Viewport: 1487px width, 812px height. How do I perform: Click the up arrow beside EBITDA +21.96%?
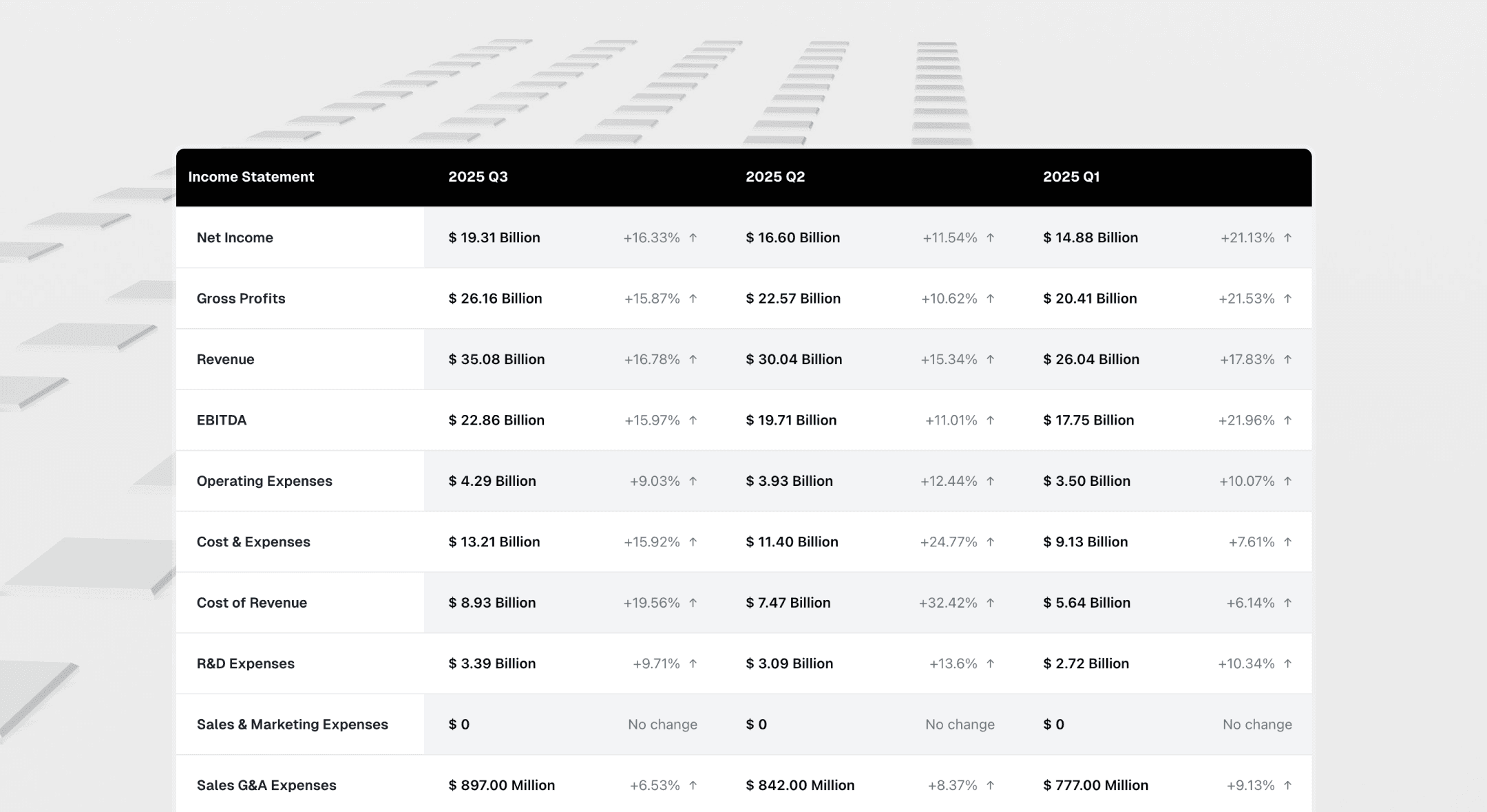click(1288, 420)
